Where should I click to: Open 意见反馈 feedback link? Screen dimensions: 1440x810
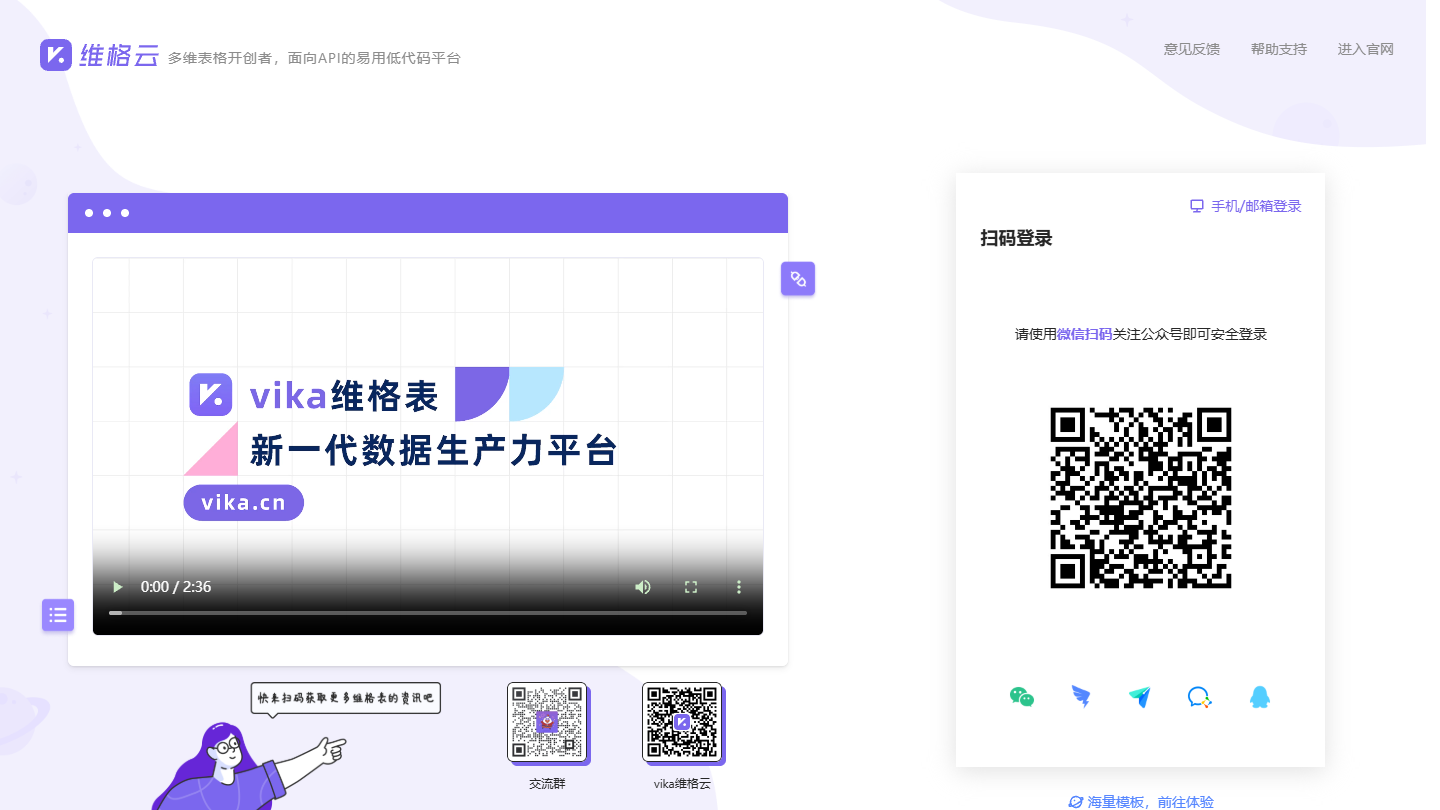(1192, 49)
